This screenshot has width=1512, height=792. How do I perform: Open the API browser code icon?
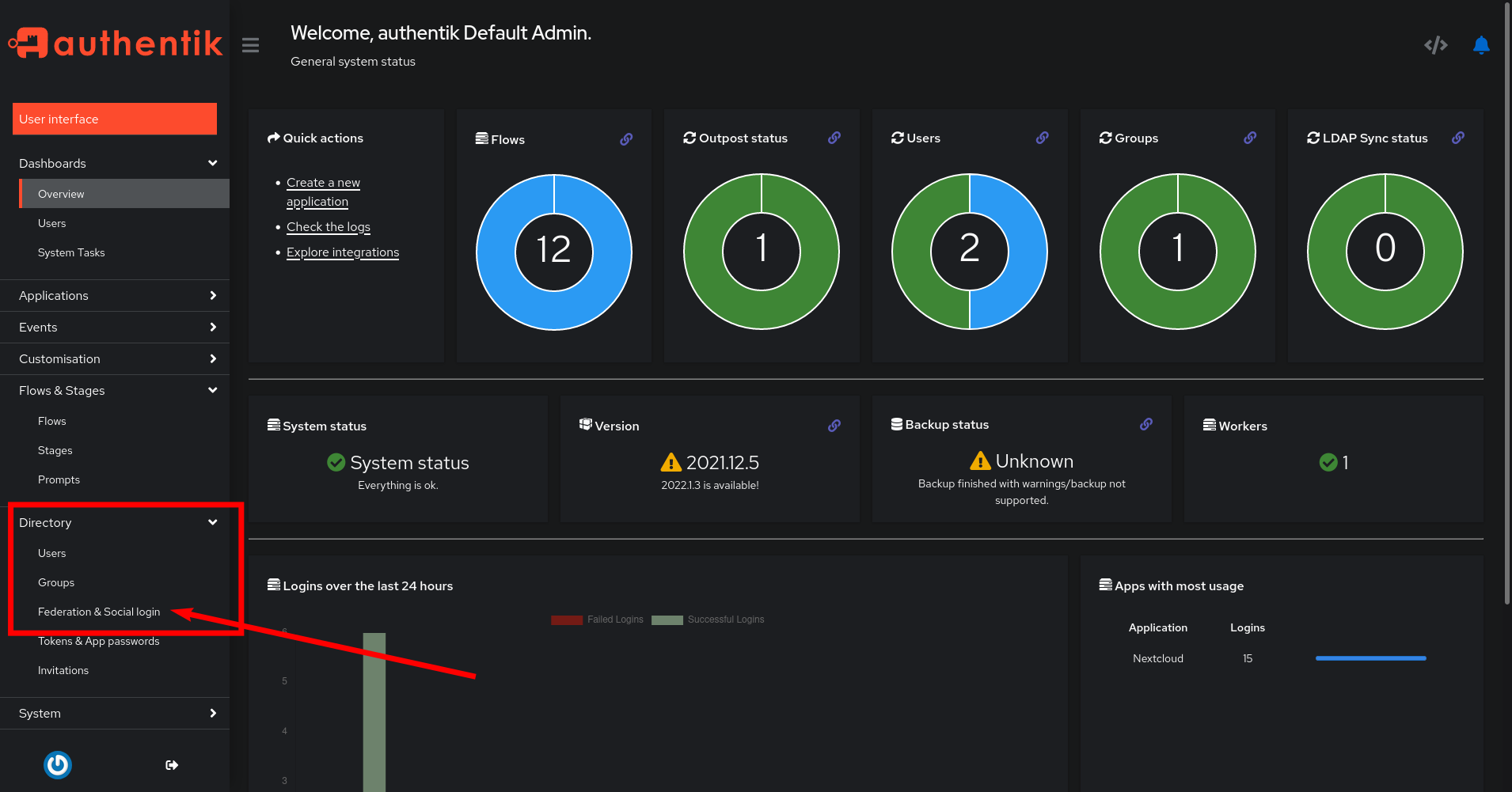click(1435, 45)
